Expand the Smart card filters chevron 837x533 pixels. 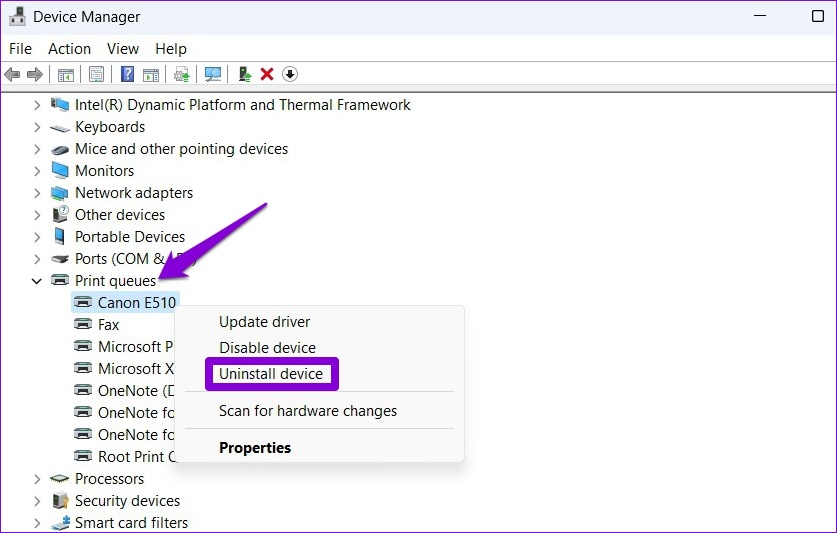37,523
